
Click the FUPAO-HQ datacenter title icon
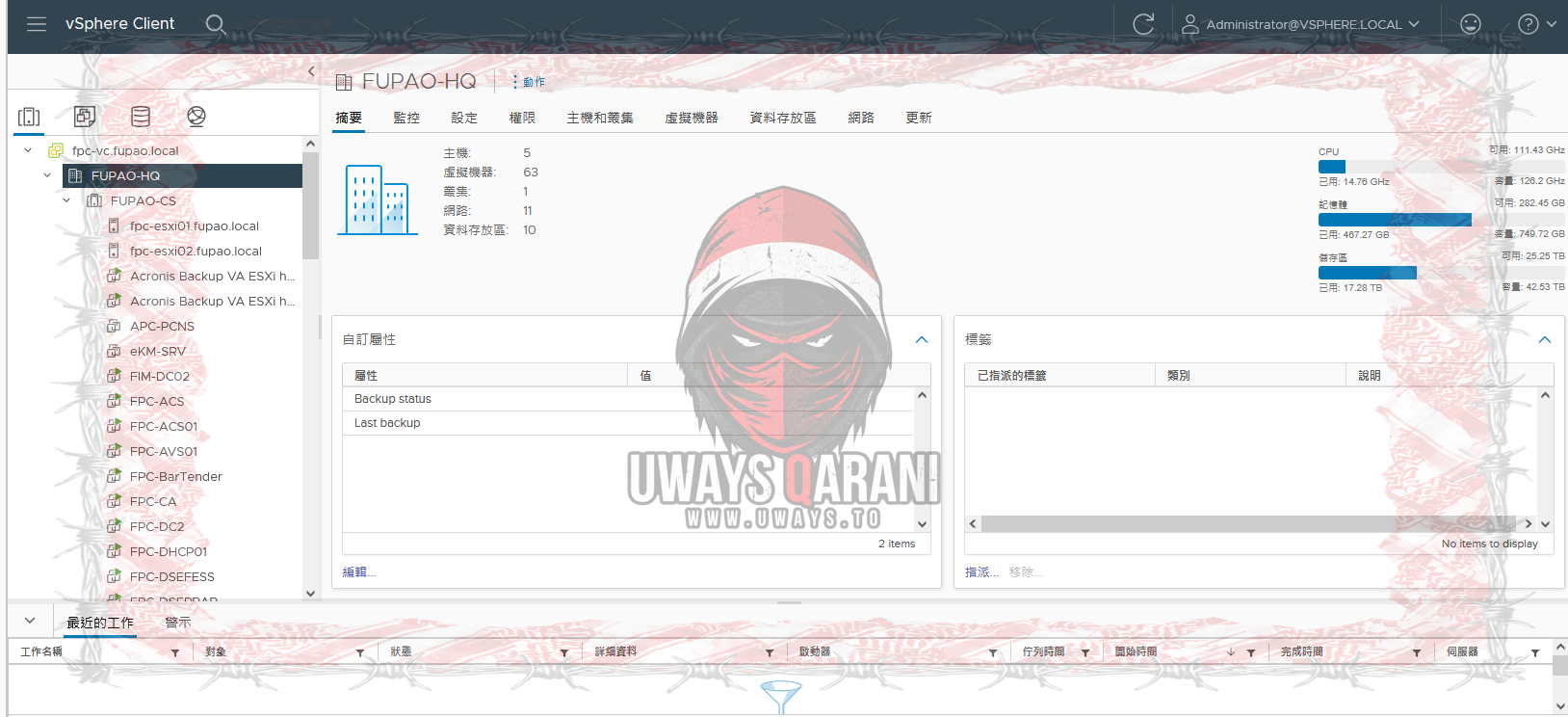[344, 82]
